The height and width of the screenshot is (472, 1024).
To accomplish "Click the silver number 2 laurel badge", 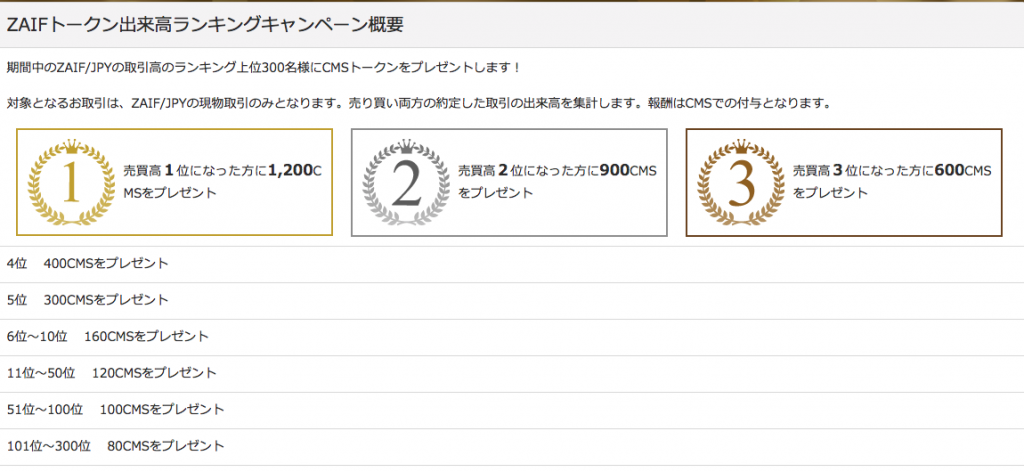I will (x=406, y=182).
